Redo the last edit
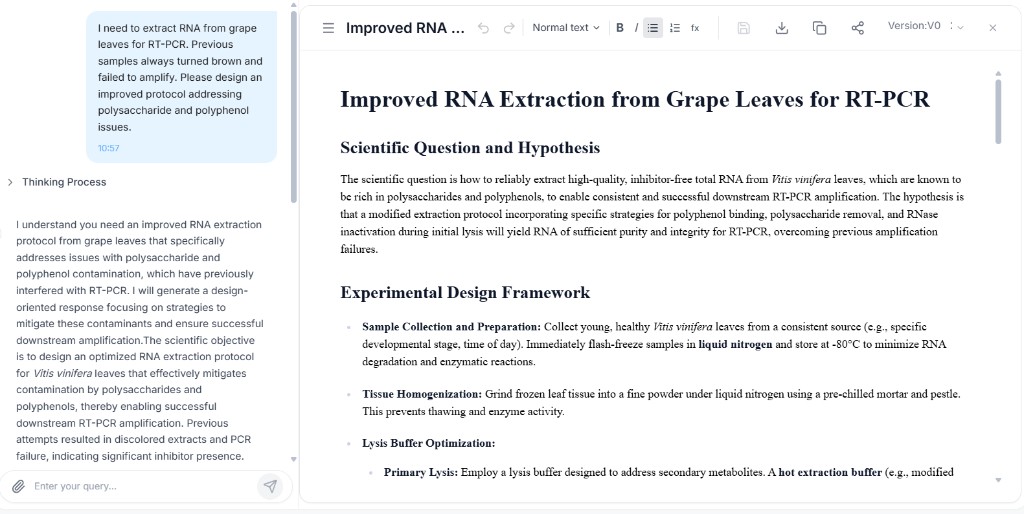The image size is (1024, 514). coord(509,28)
